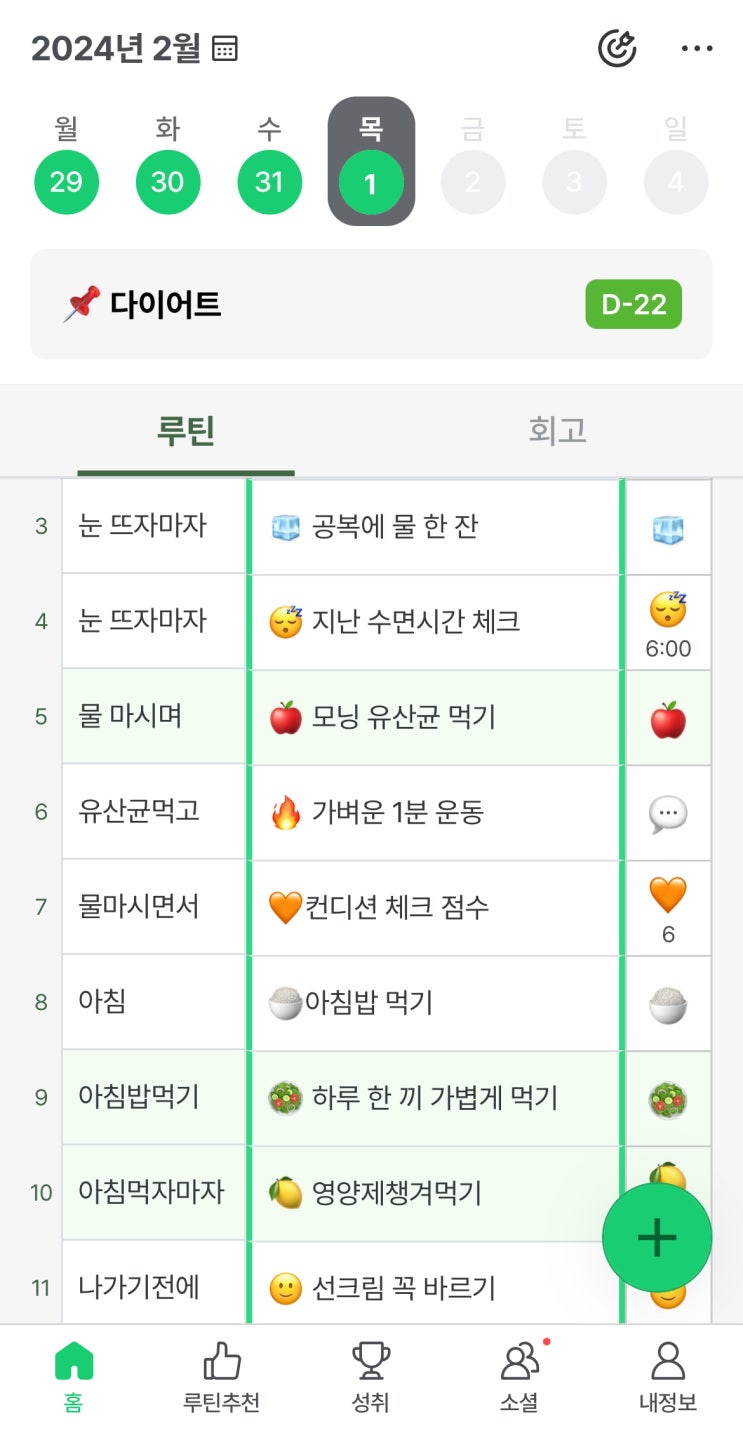Toggle apple check for 모닝 유산균 먹기
The height and width of the screenshot is (1447, 743).
tap(668, 718)
